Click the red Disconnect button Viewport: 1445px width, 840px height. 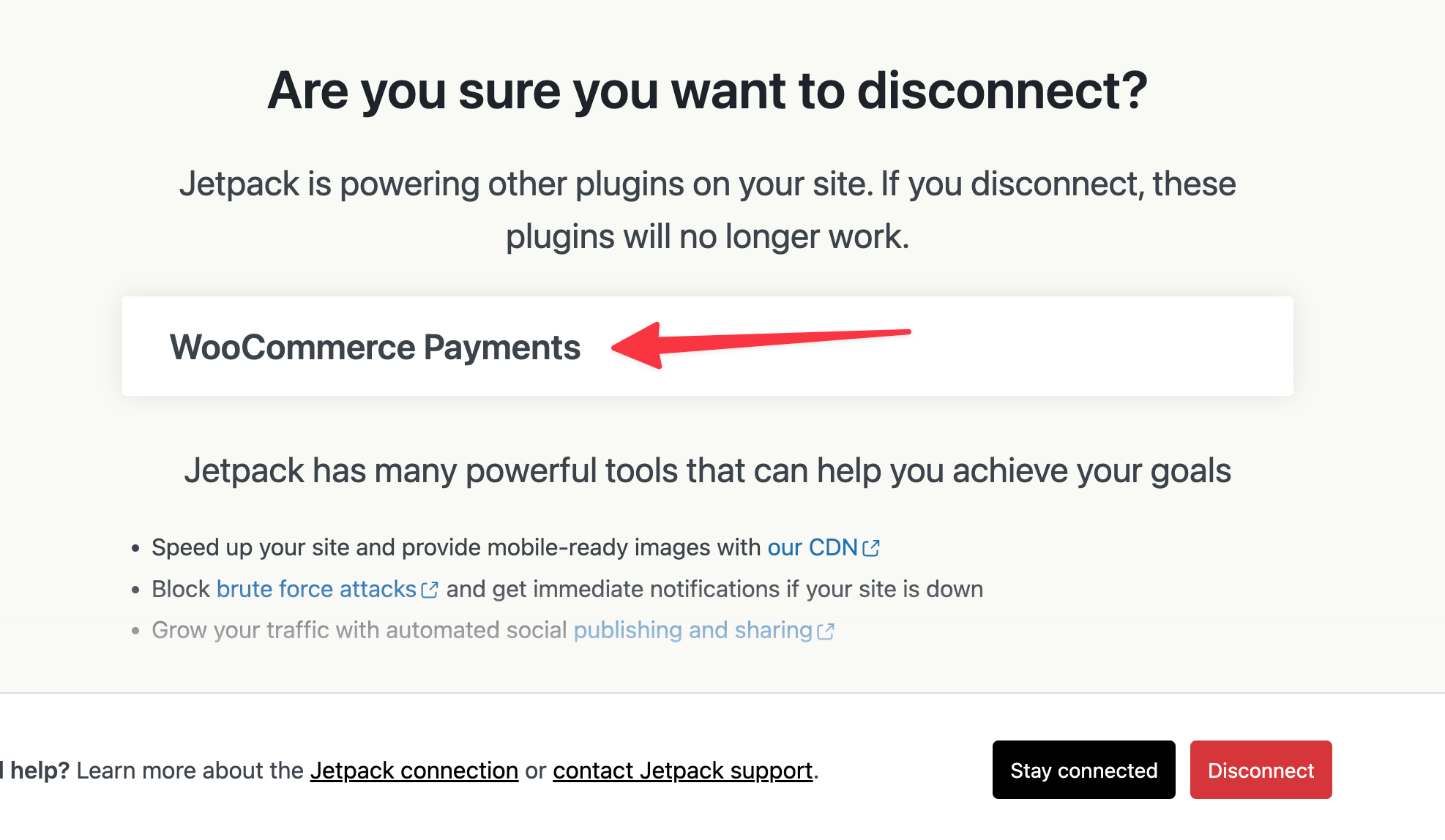coord(1261,770)
